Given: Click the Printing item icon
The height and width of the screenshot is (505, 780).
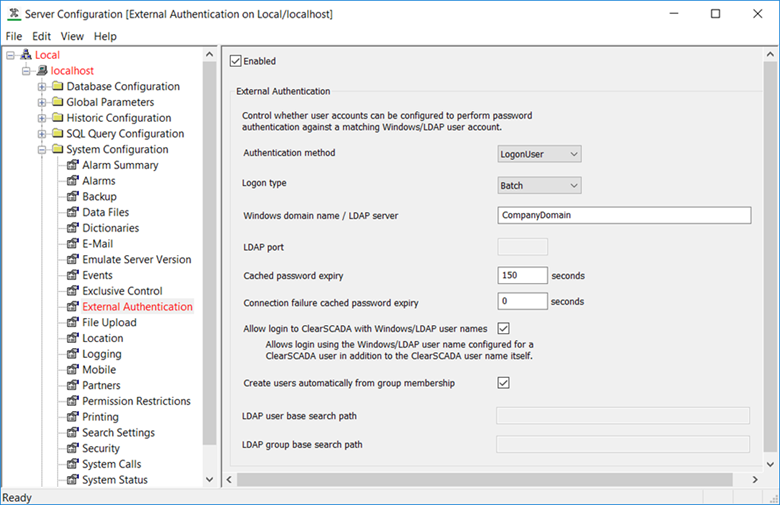Looking at the screenshot, I should click(73, 417).
